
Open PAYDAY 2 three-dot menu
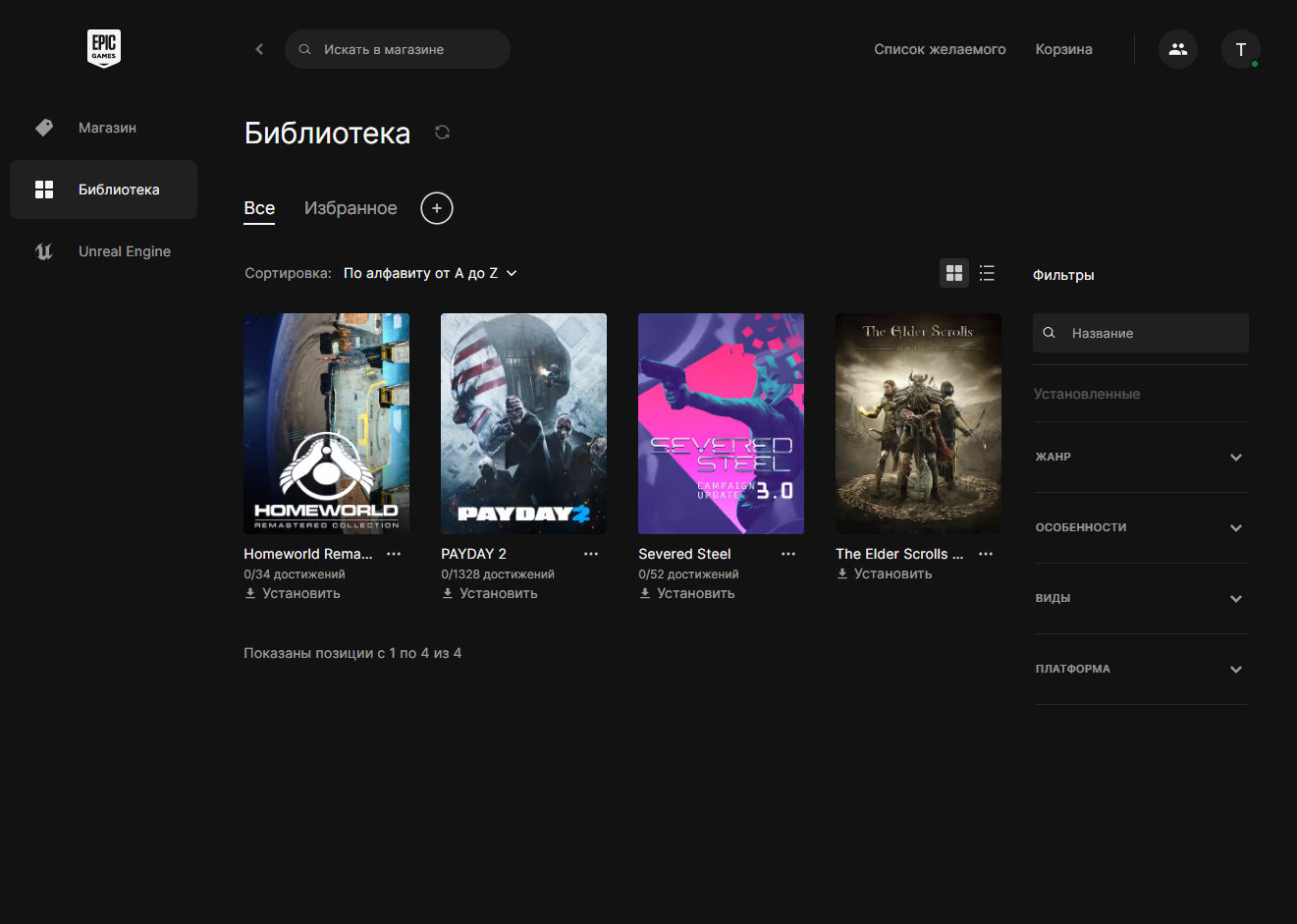click(591, 554)
